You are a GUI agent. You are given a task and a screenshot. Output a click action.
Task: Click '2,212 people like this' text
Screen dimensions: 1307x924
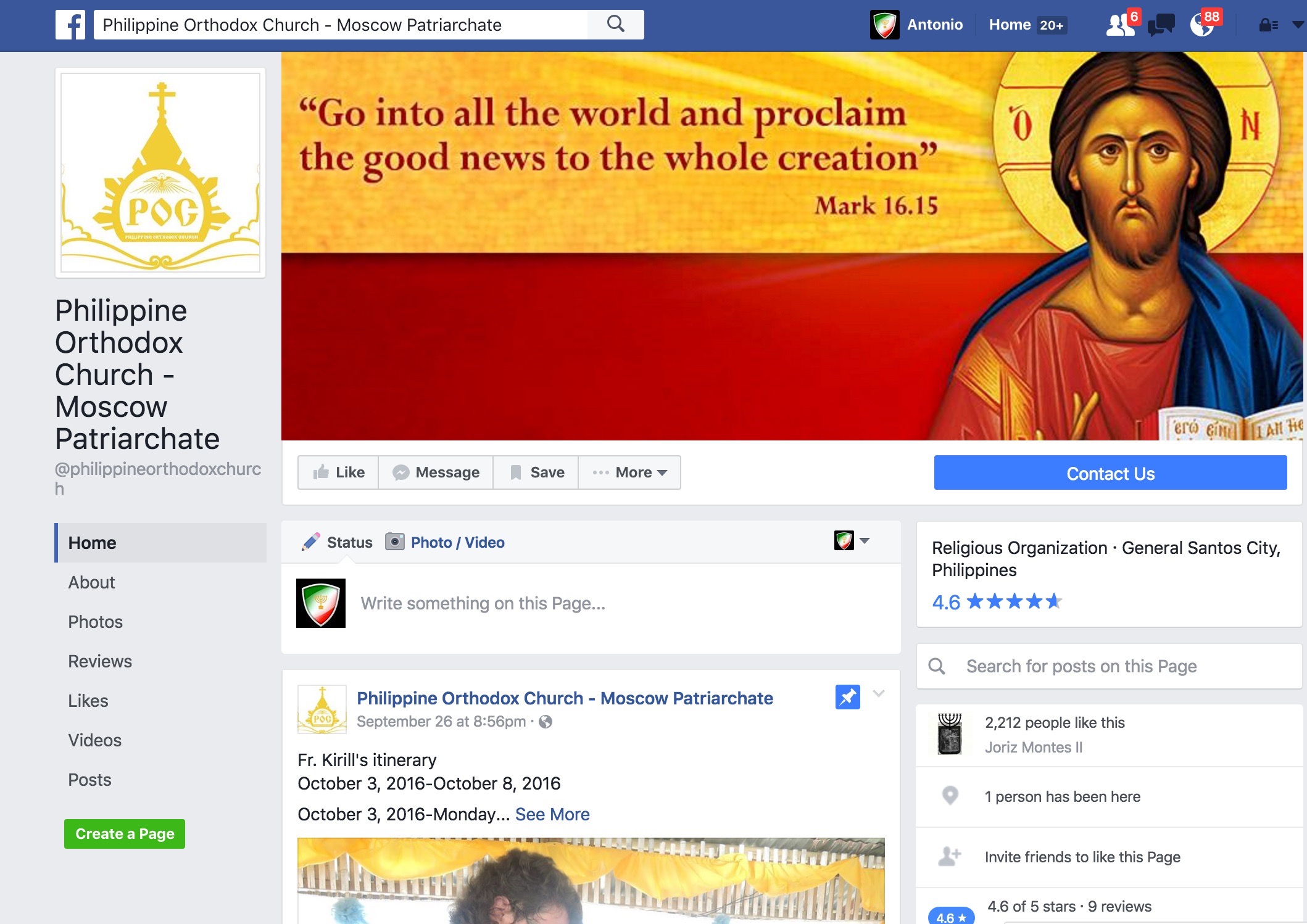pyautogui.click(x=1055, y=722)
